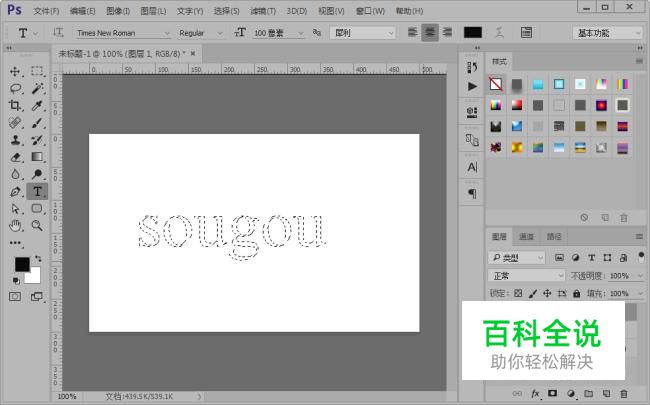Close the untitled document tab
Viewport: 650px width, 405px height.
tap(193, 53)
